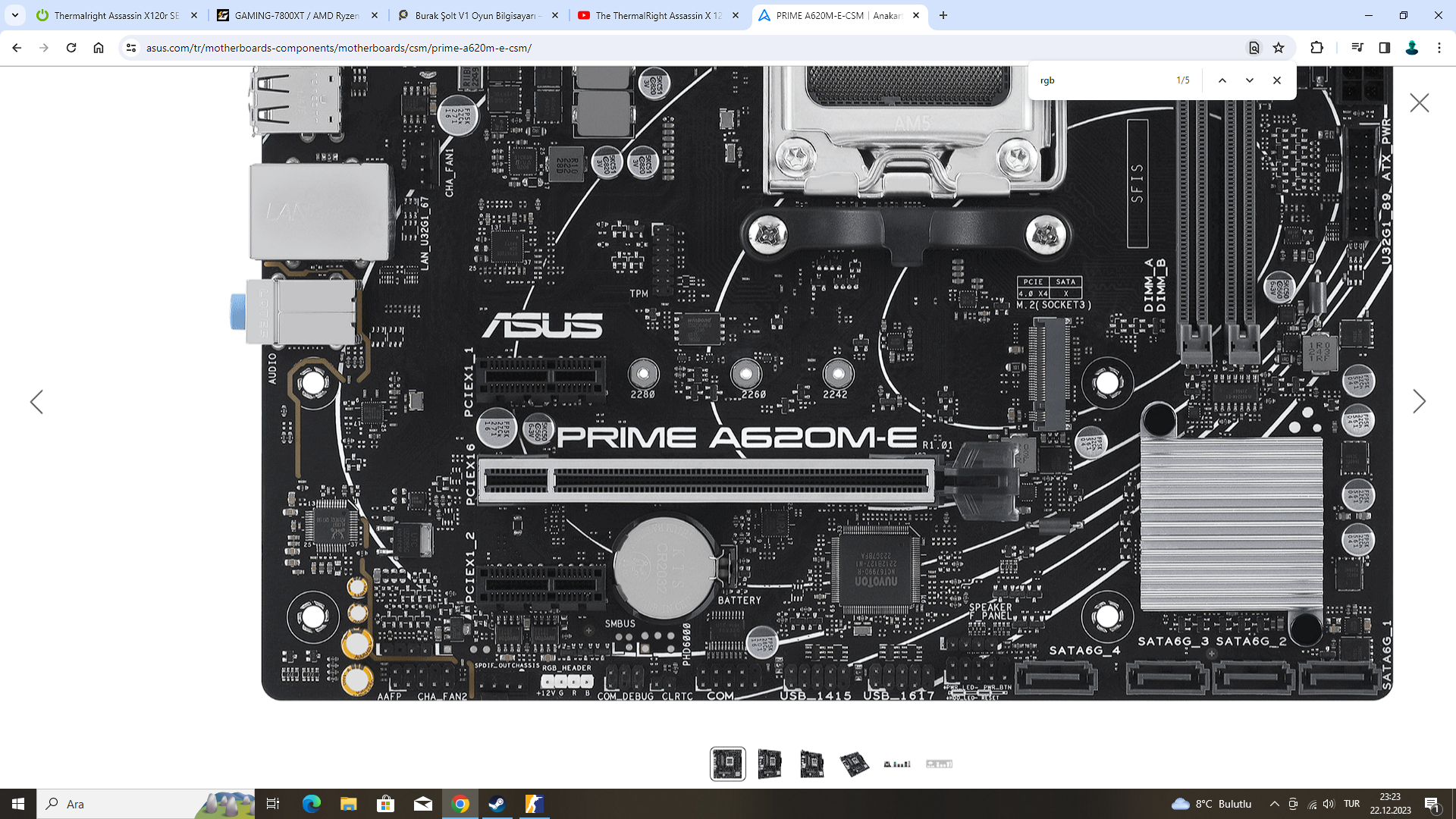
Task: Open the Chrome three-dot menu
Action: point(1439,48)
